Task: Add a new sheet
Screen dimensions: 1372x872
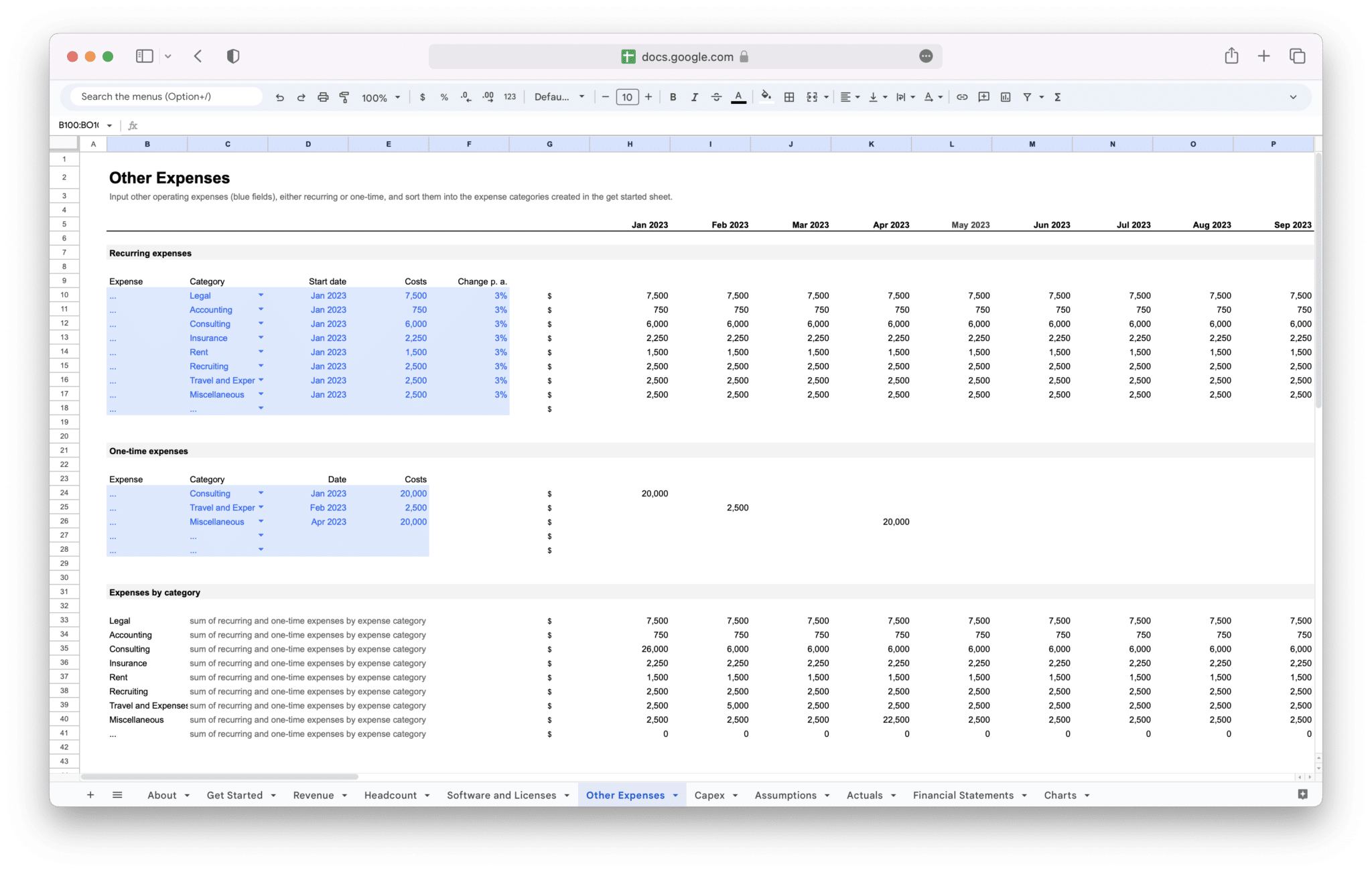Action: coord(90,795)
